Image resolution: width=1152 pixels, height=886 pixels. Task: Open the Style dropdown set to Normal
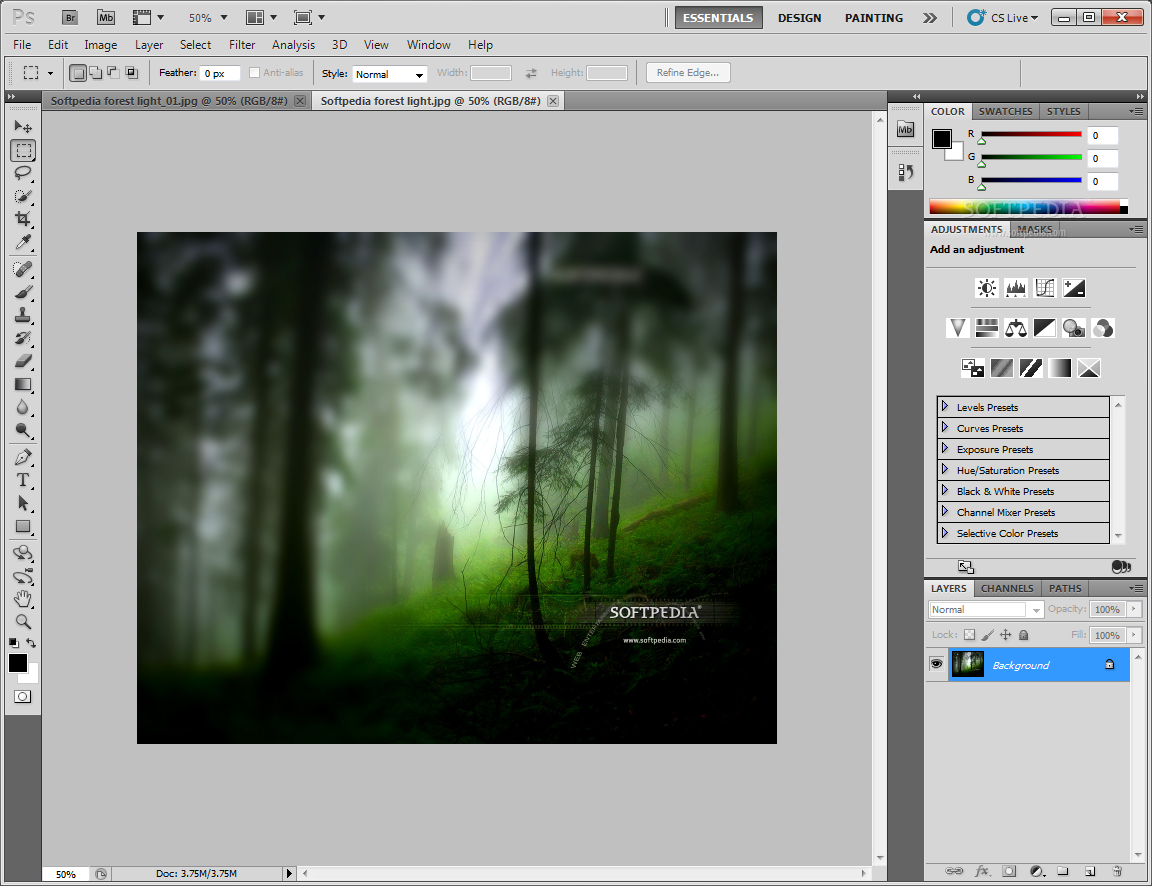point(389,74)
